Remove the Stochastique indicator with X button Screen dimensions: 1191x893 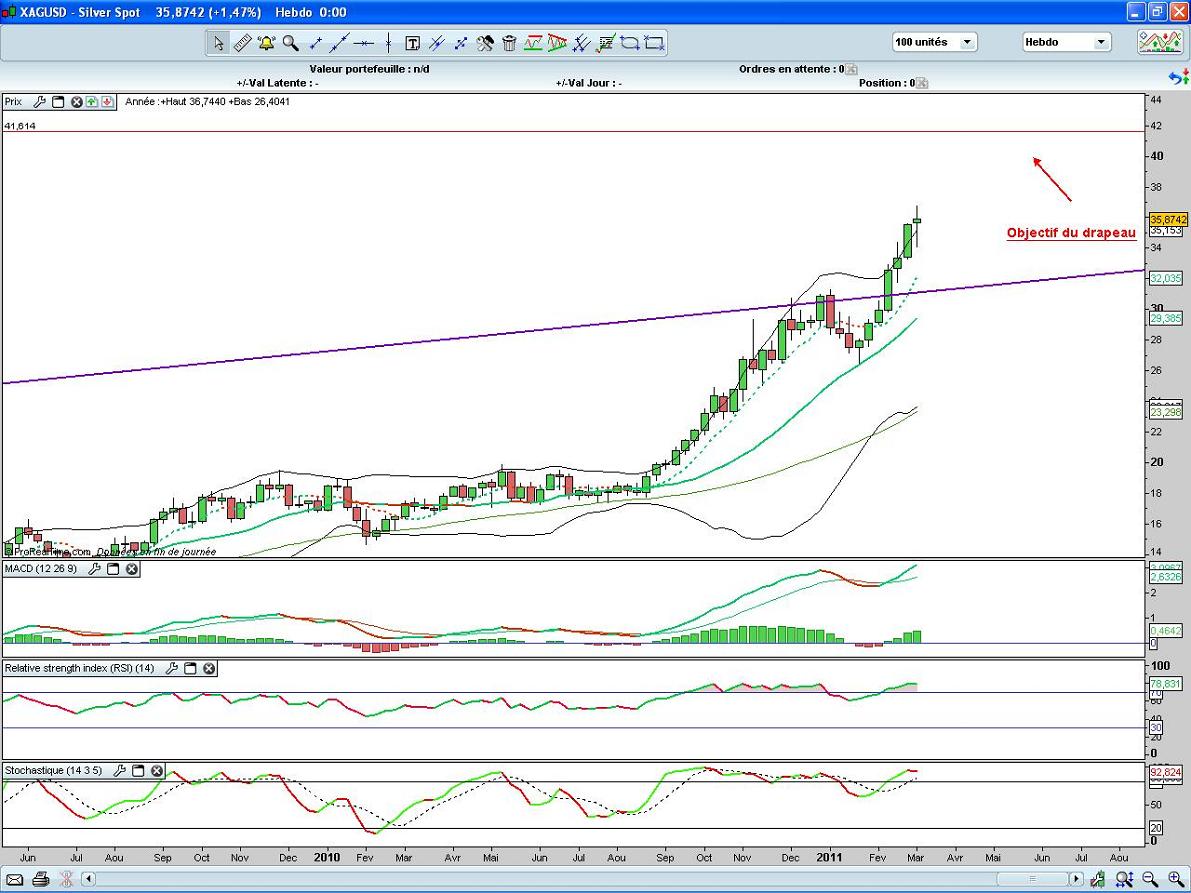tap(156, 771)
